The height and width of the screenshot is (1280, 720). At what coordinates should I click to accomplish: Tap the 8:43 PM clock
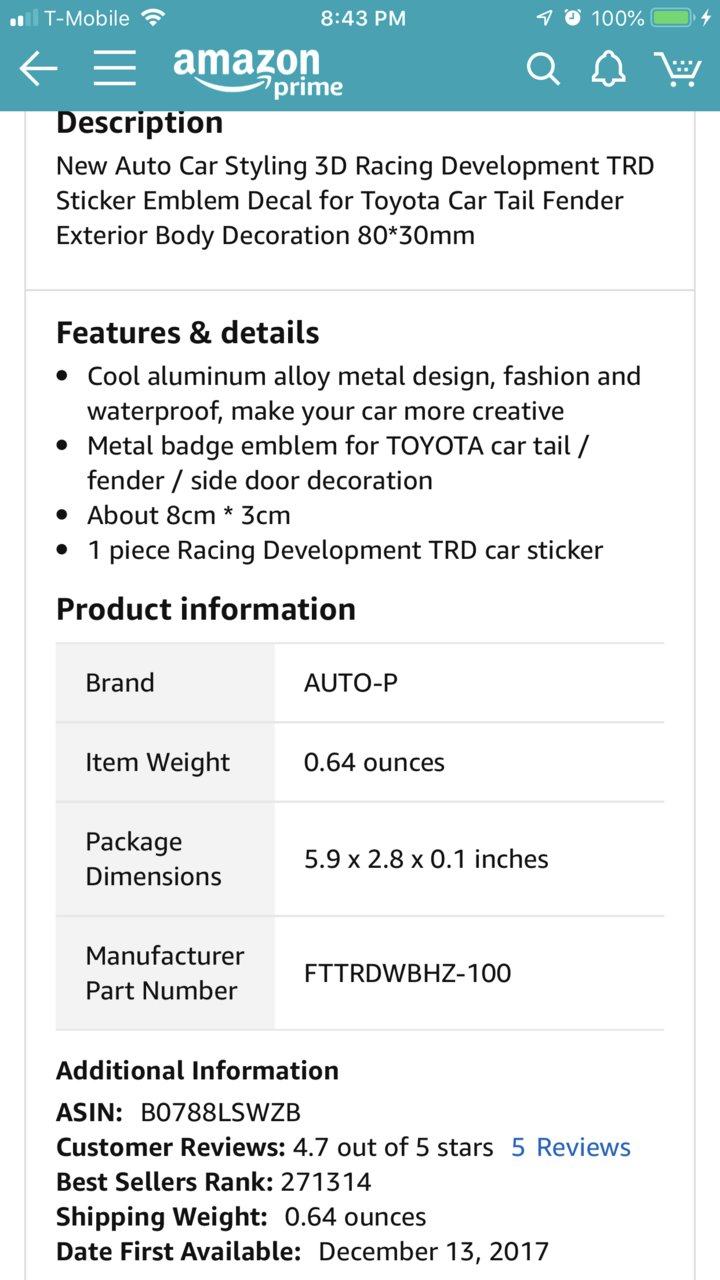tap(363, 18)
